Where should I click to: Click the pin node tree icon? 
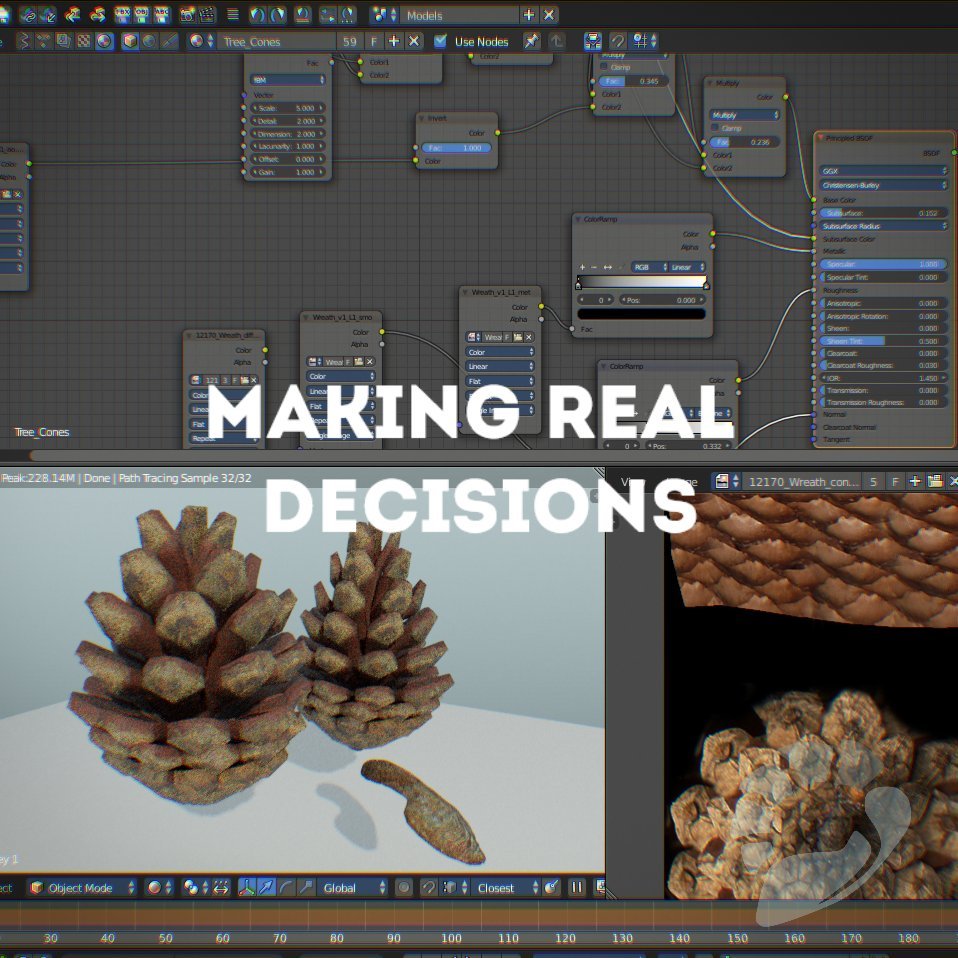point(532,41)
